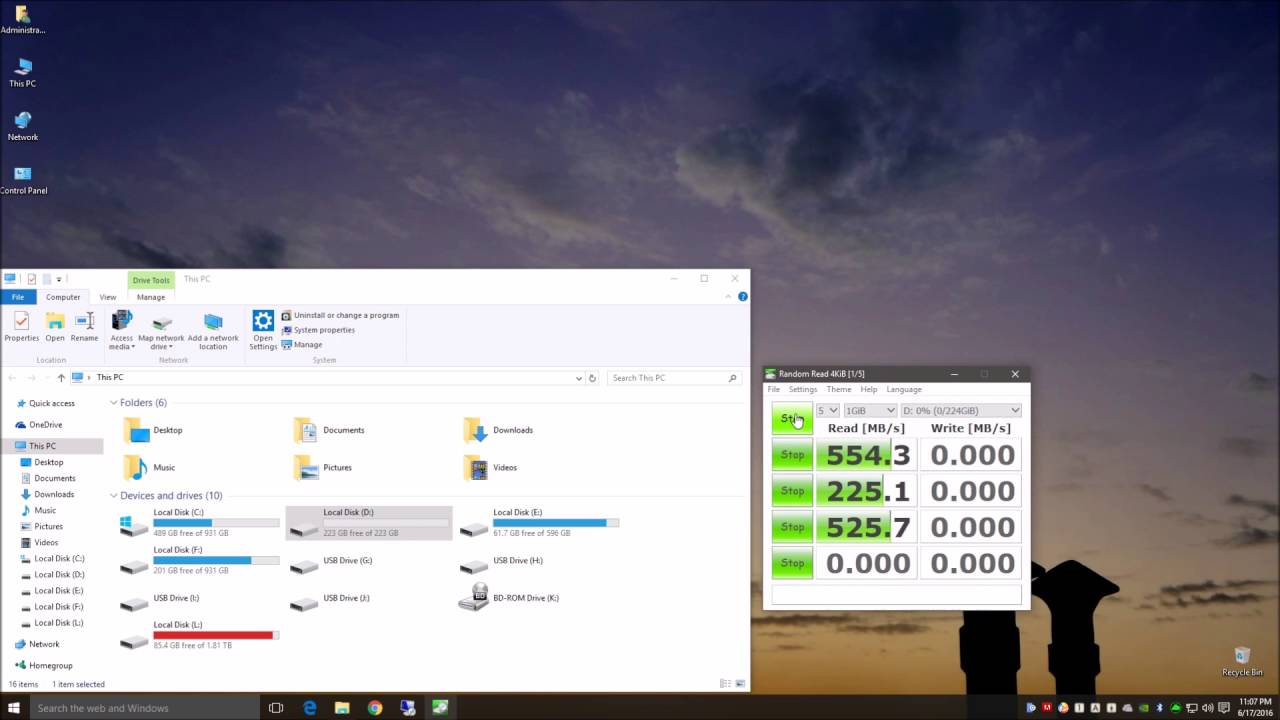
Task: Open CrystalDiskMark Language menu
Action: point(904,389)
